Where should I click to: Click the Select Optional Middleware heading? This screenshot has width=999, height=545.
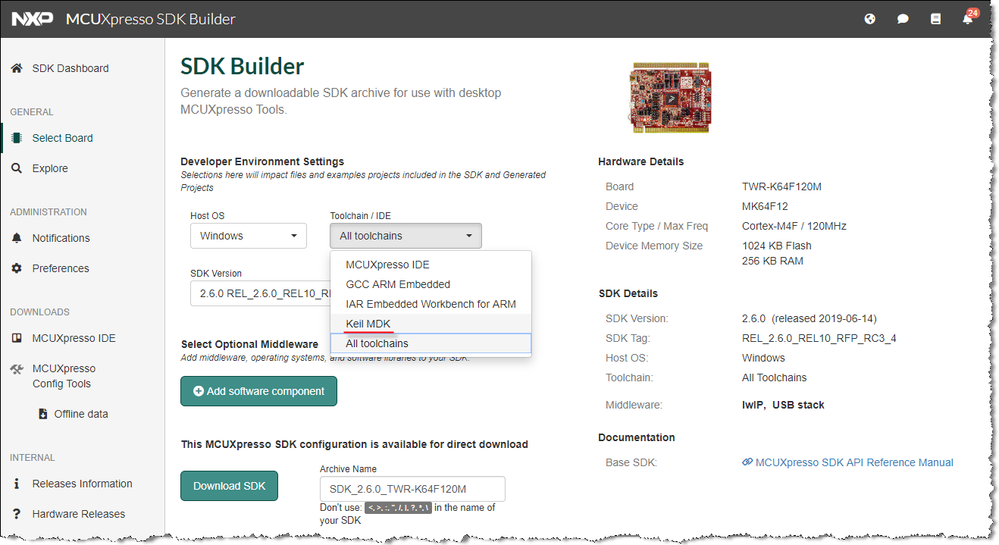(x=250, y=344)
